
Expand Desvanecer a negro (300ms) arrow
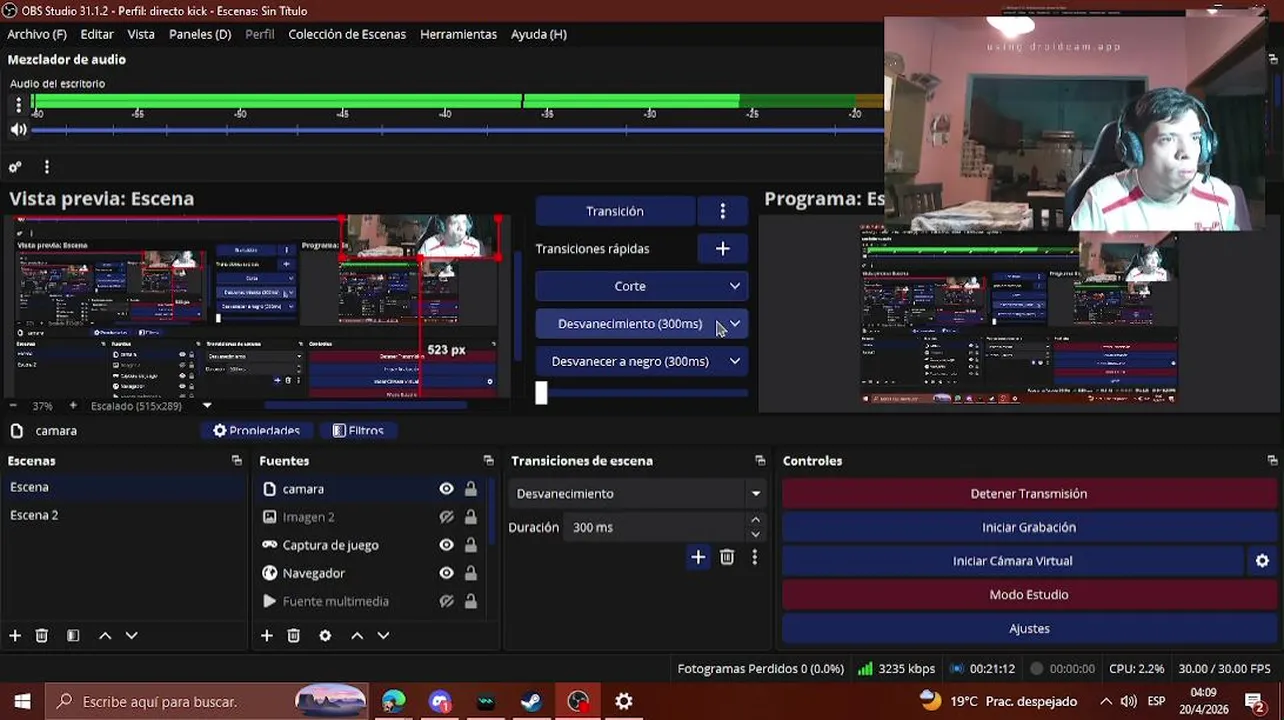point(735,361)
